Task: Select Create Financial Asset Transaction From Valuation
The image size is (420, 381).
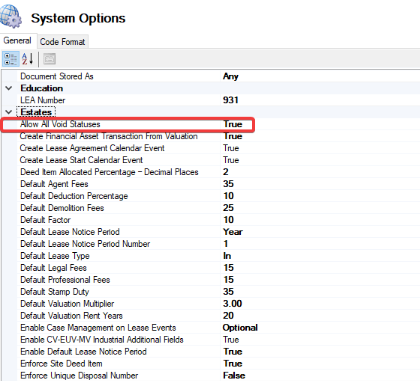Action: [x=109, y=136]
